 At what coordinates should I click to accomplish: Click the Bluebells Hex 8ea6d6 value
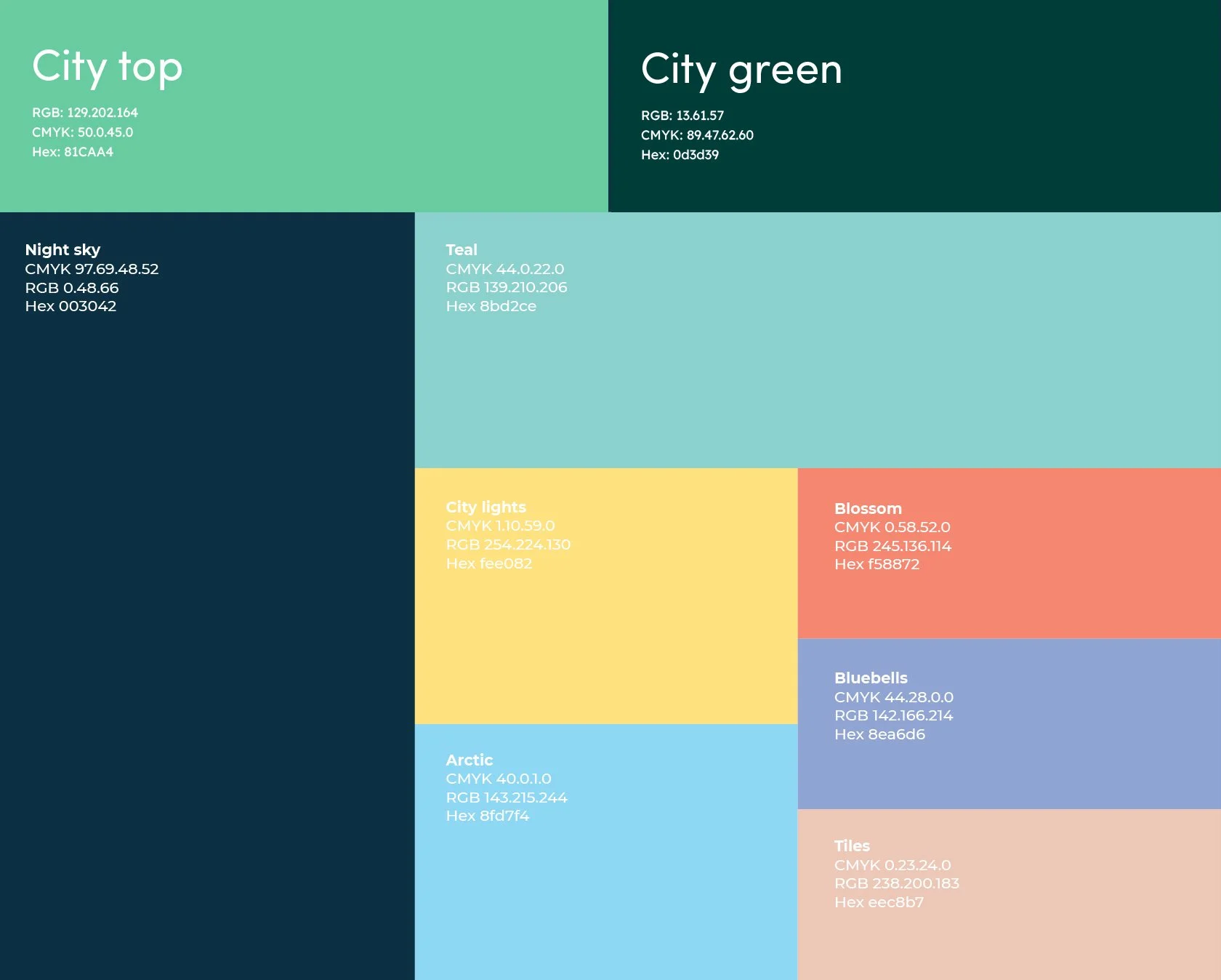pyautogui.click(x=879, y=734)
